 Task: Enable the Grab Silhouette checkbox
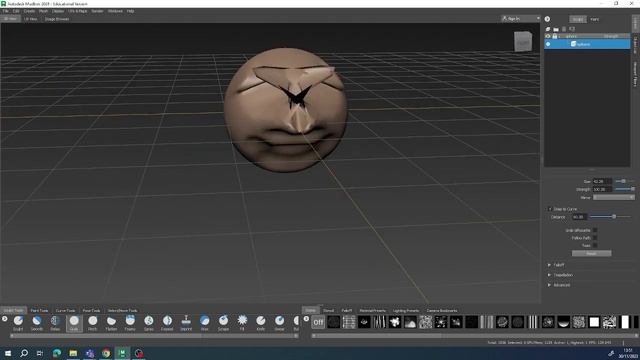[595, 230]
